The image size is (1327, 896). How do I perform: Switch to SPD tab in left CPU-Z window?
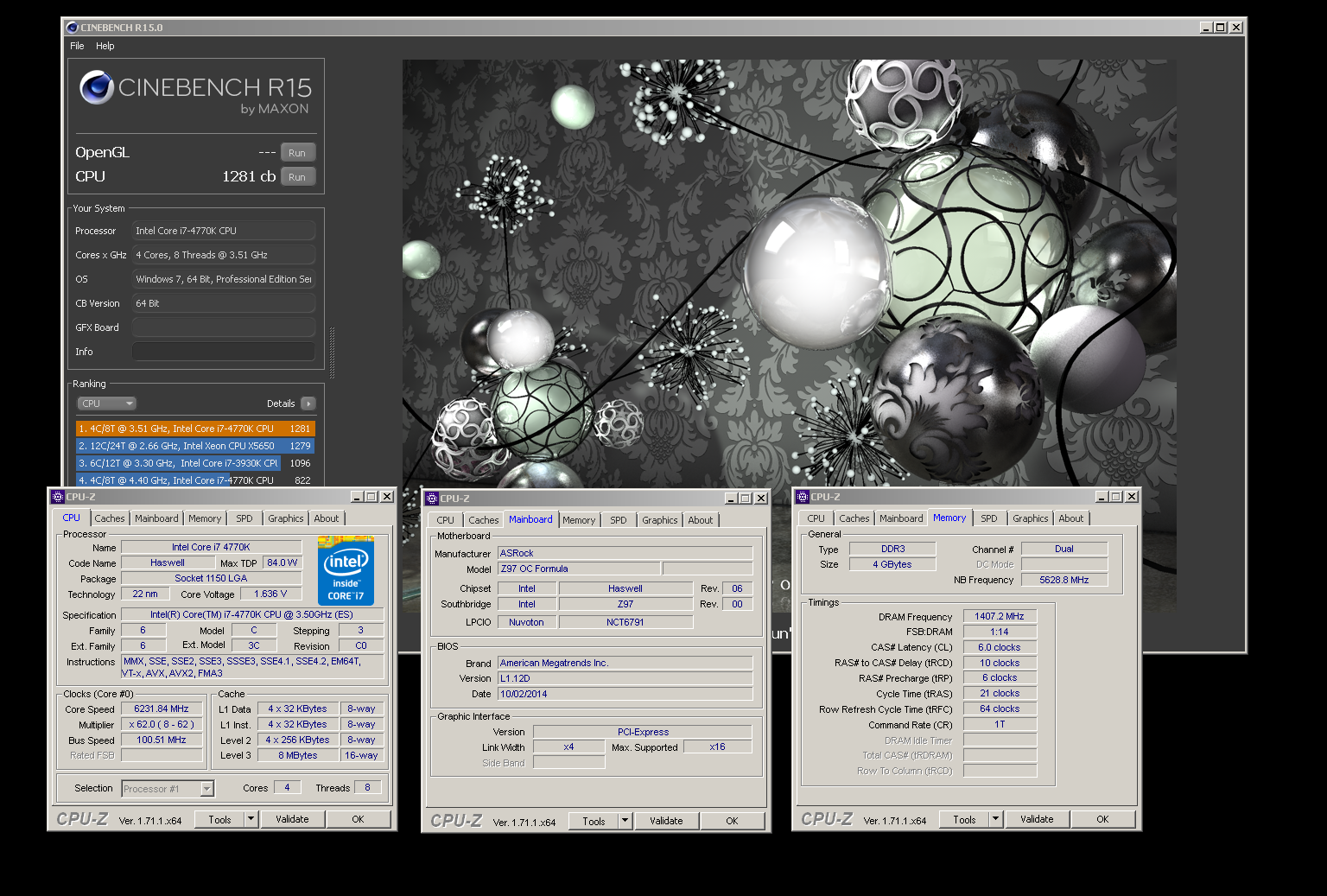pos(244,518)
